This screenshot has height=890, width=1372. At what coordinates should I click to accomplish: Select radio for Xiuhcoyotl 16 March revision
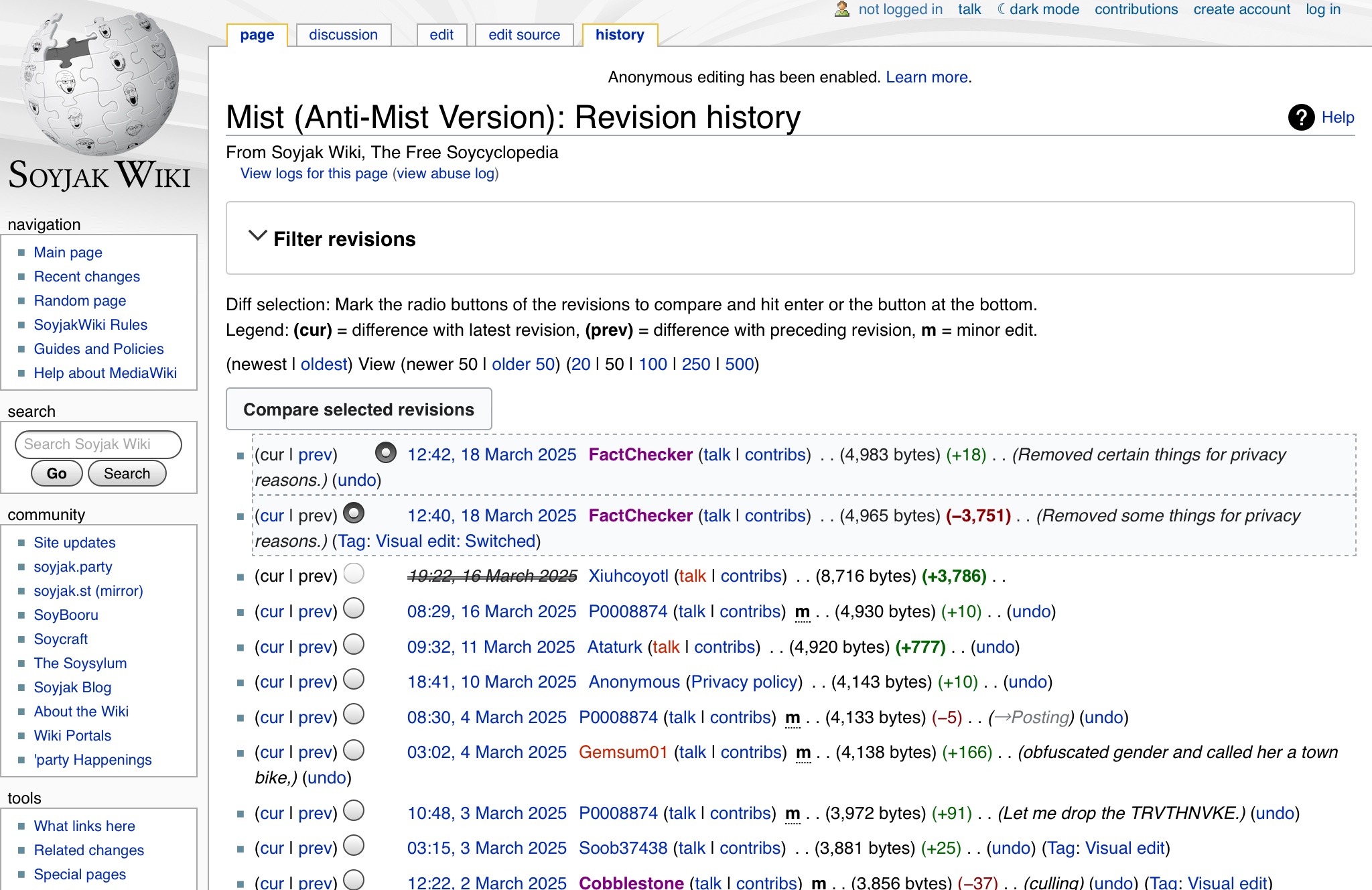(x=354, y=574)
